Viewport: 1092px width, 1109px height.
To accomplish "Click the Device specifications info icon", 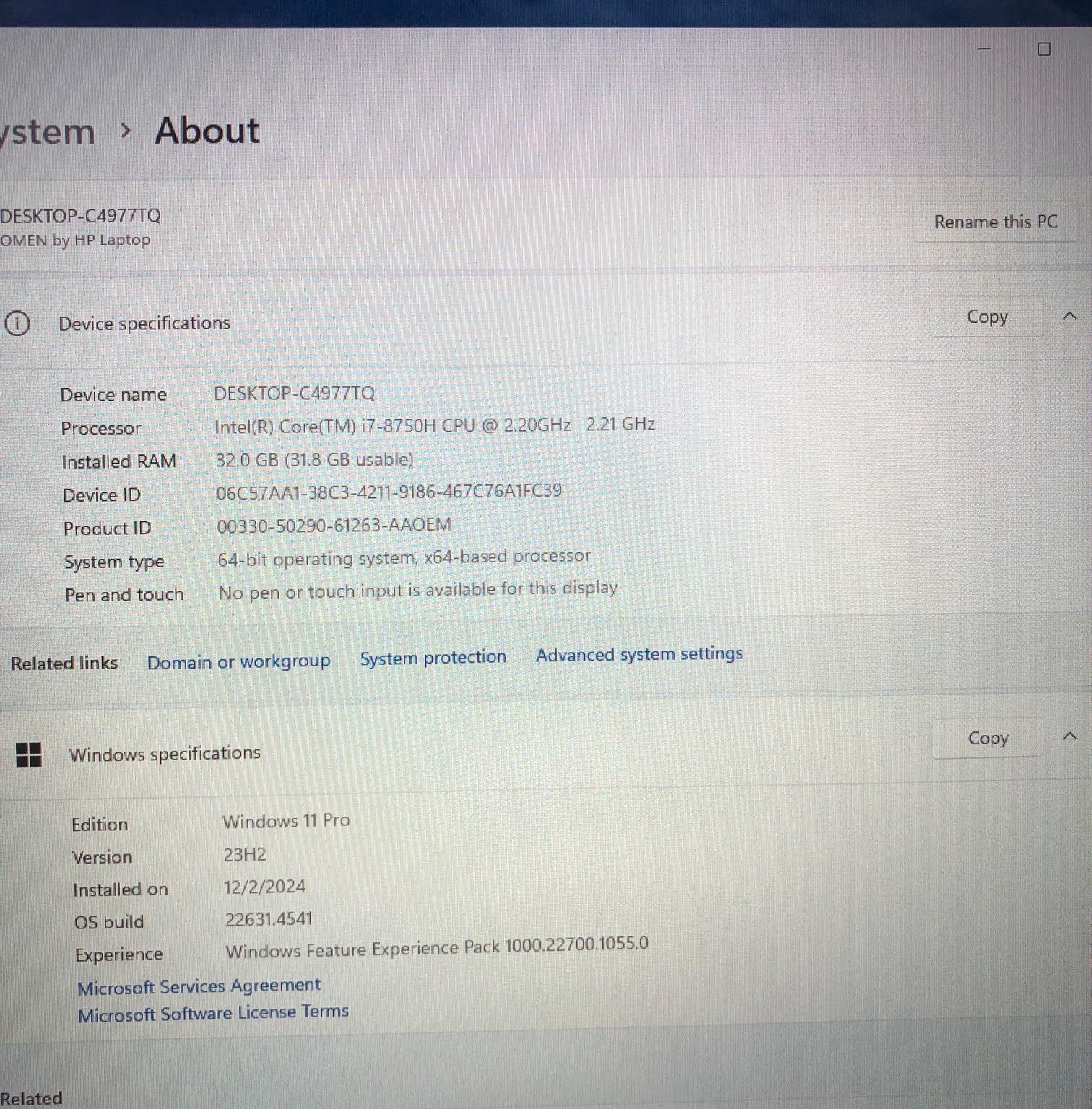I will pyautogui.click(x=17, y=324).
